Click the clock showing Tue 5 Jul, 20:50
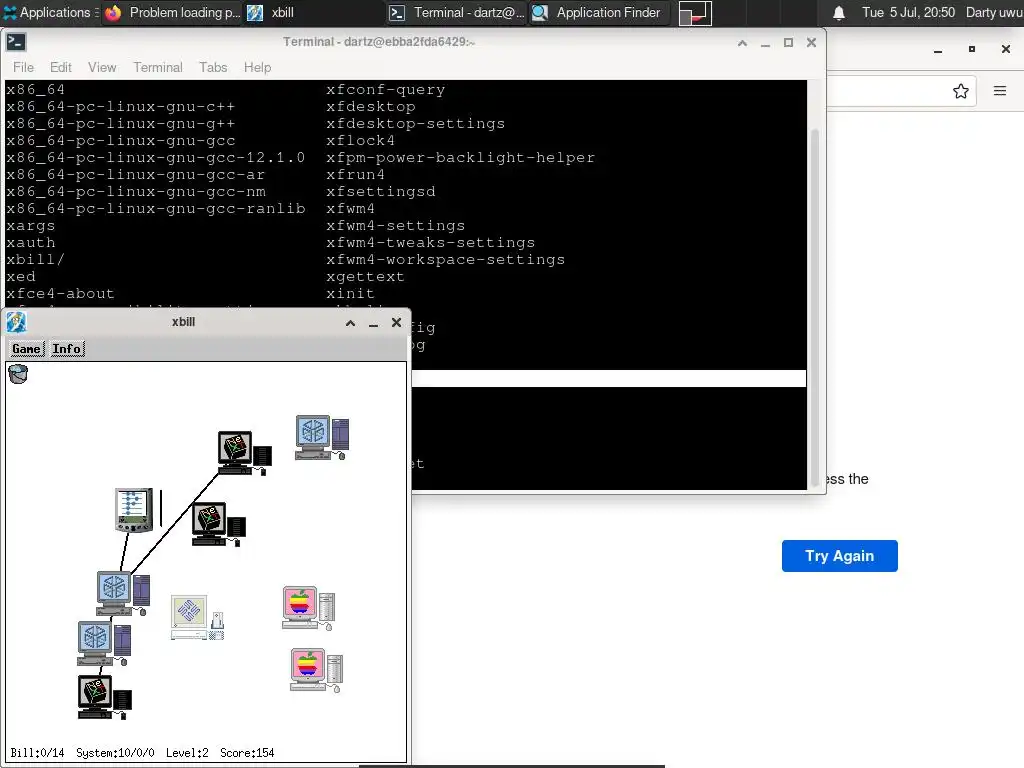1024x768 pixels. 908,12
